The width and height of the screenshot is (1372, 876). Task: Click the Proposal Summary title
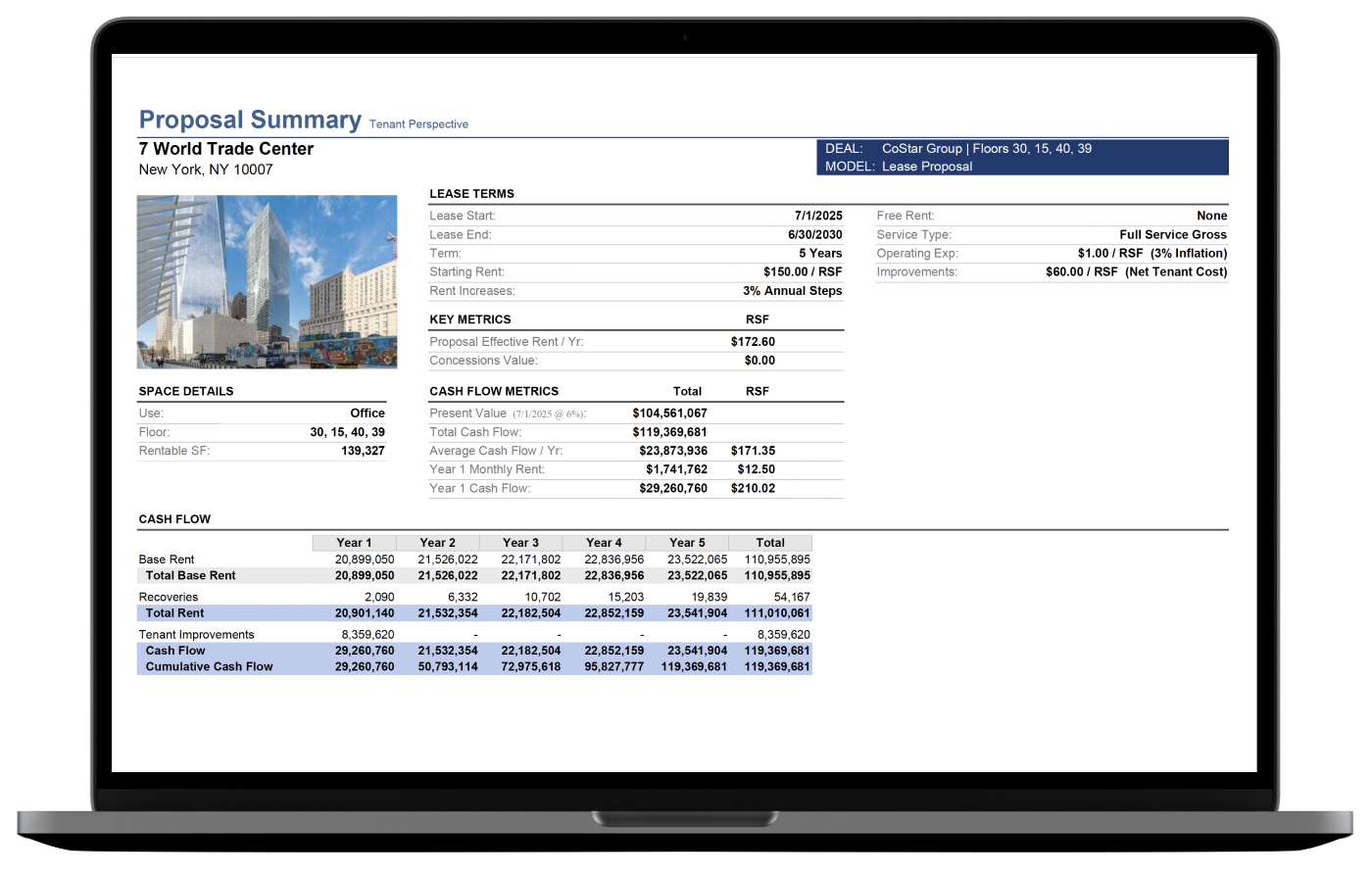(x=250, y=120)
